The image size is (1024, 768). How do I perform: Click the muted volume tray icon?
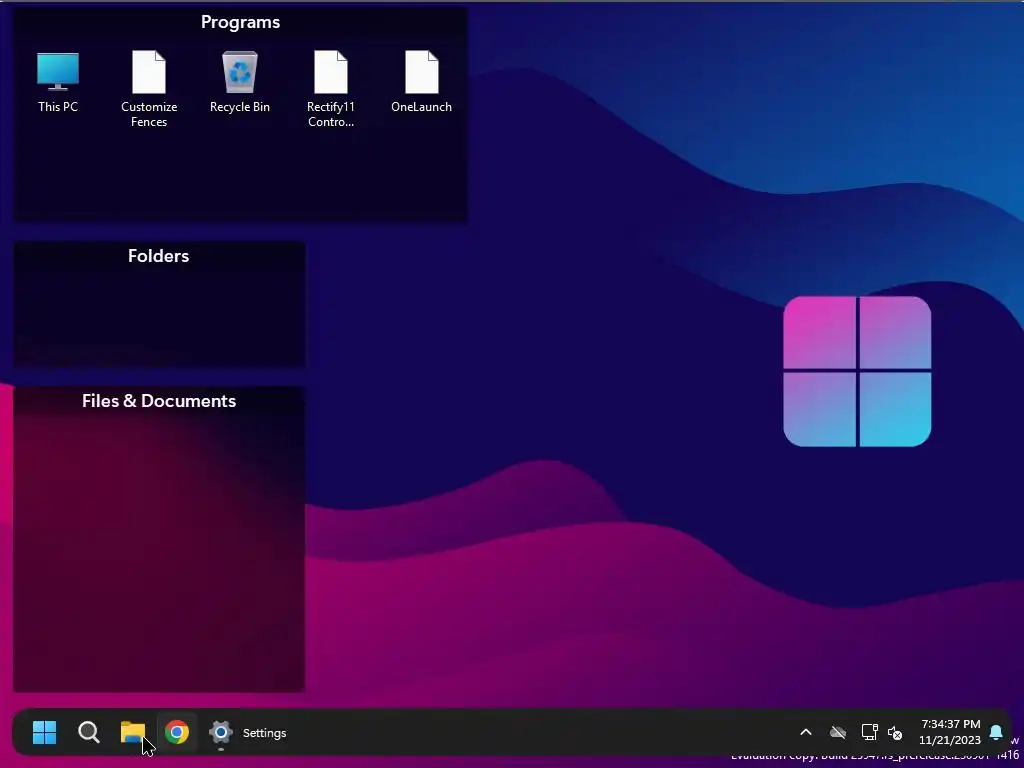click(x=895, y=733)
